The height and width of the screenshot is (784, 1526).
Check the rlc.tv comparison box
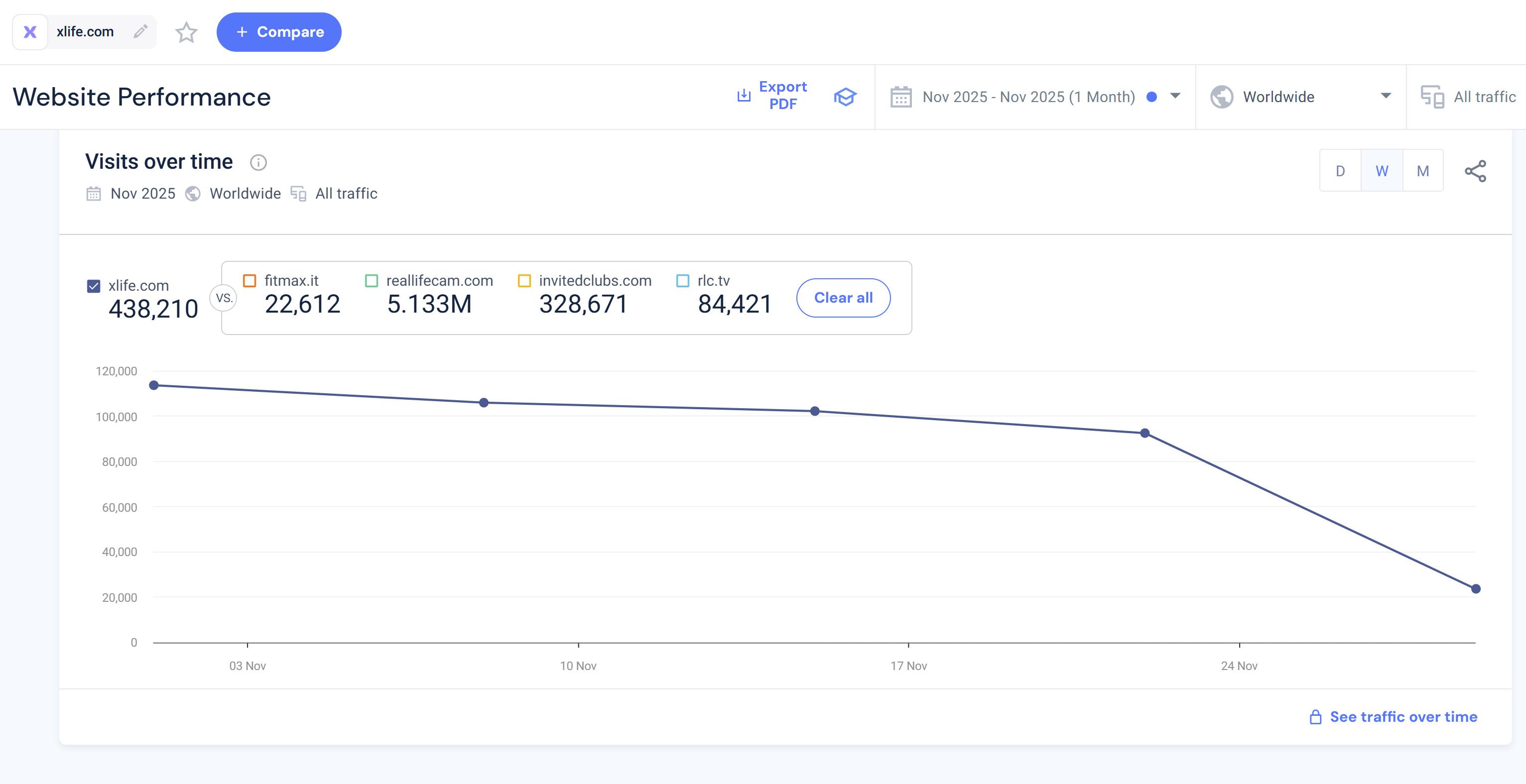point(682,281)
